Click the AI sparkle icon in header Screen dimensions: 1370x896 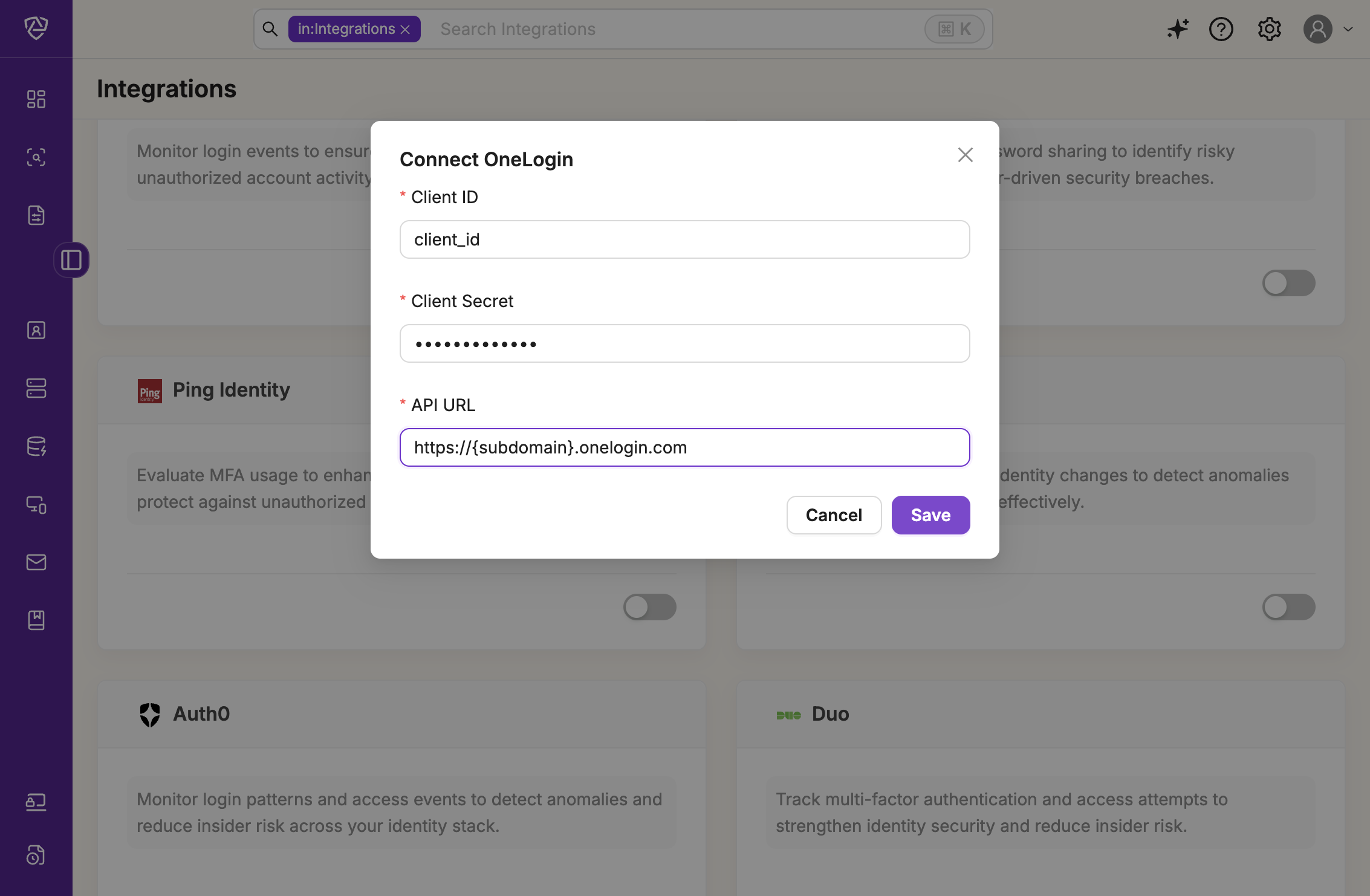click(1177, 29)
